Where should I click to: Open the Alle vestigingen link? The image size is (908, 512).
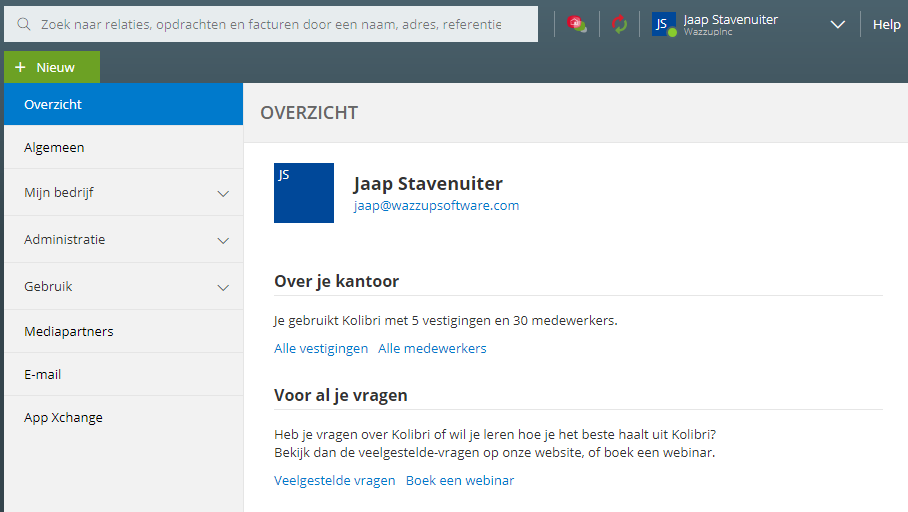tap(321, 348)
